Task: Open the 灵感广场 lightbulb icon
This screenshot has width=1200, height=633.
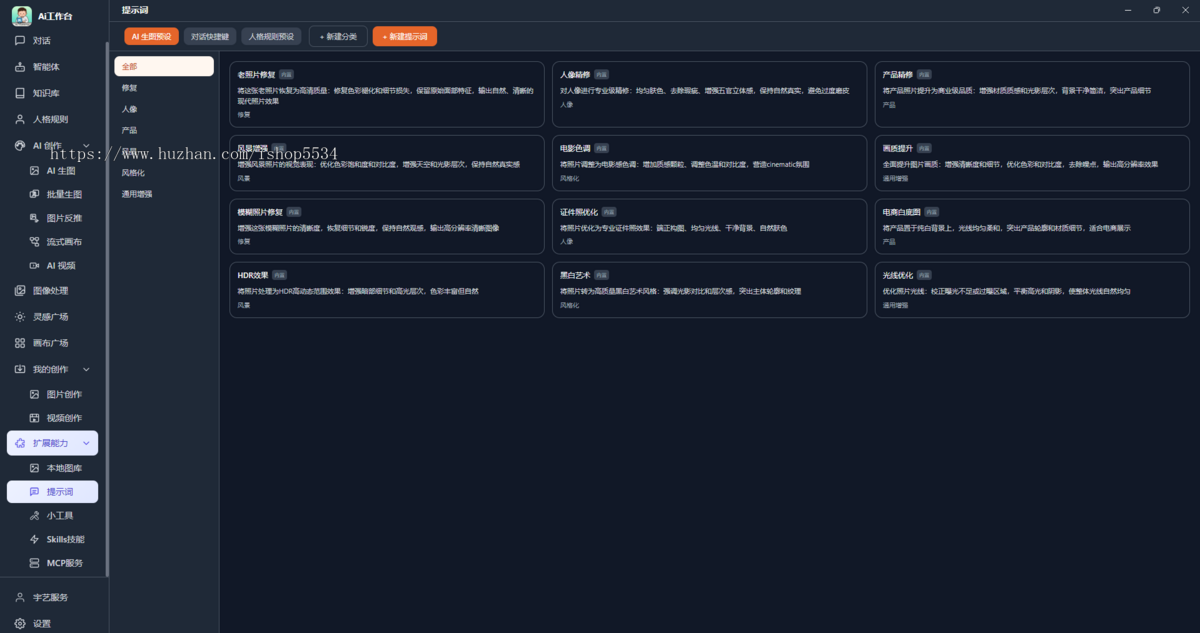Action: click(x=20, y=317)
